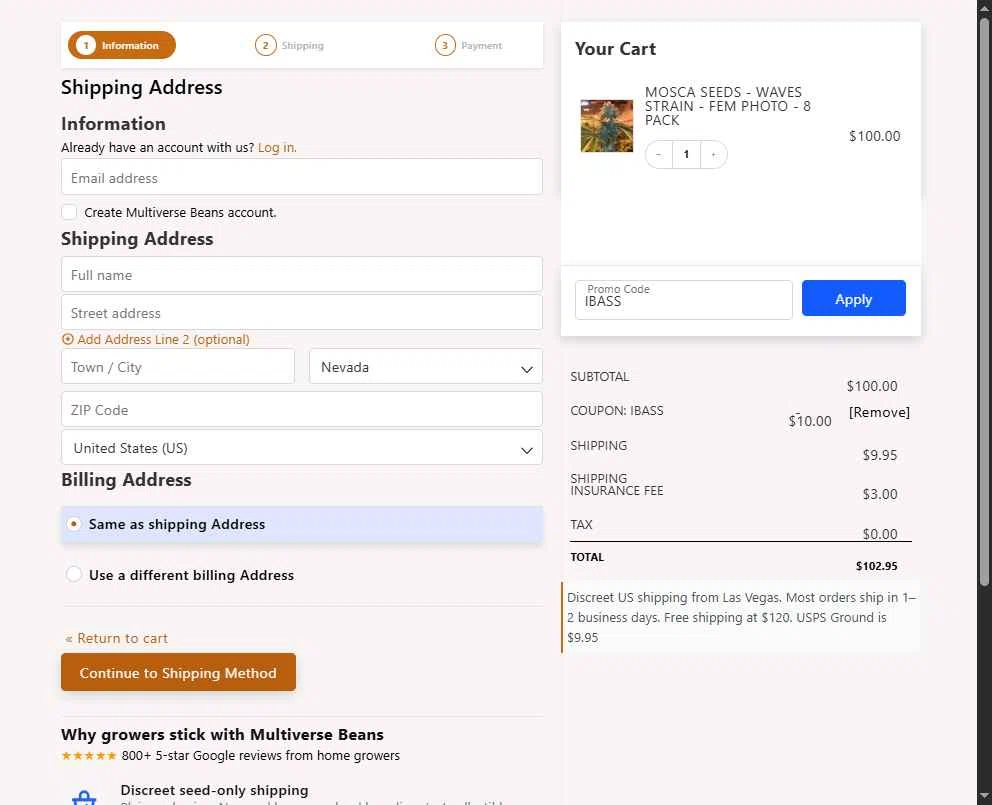Go to step 2 Shipping tab
Screen dimensions: 992x805
(289, 45)
